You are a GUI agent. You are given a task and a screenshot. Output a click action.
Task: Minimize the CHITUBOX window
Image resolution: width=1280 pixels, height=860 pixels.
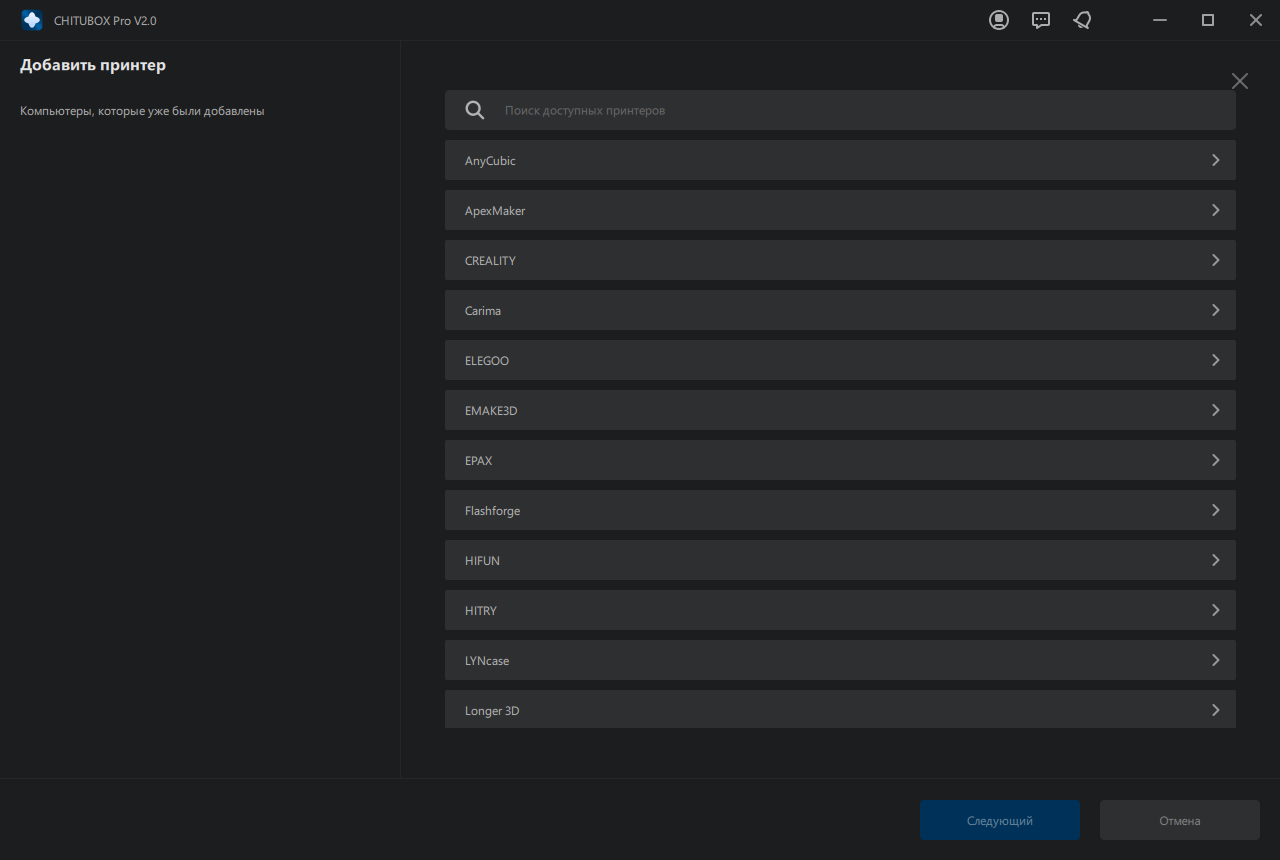click(x=1160, y=20)
